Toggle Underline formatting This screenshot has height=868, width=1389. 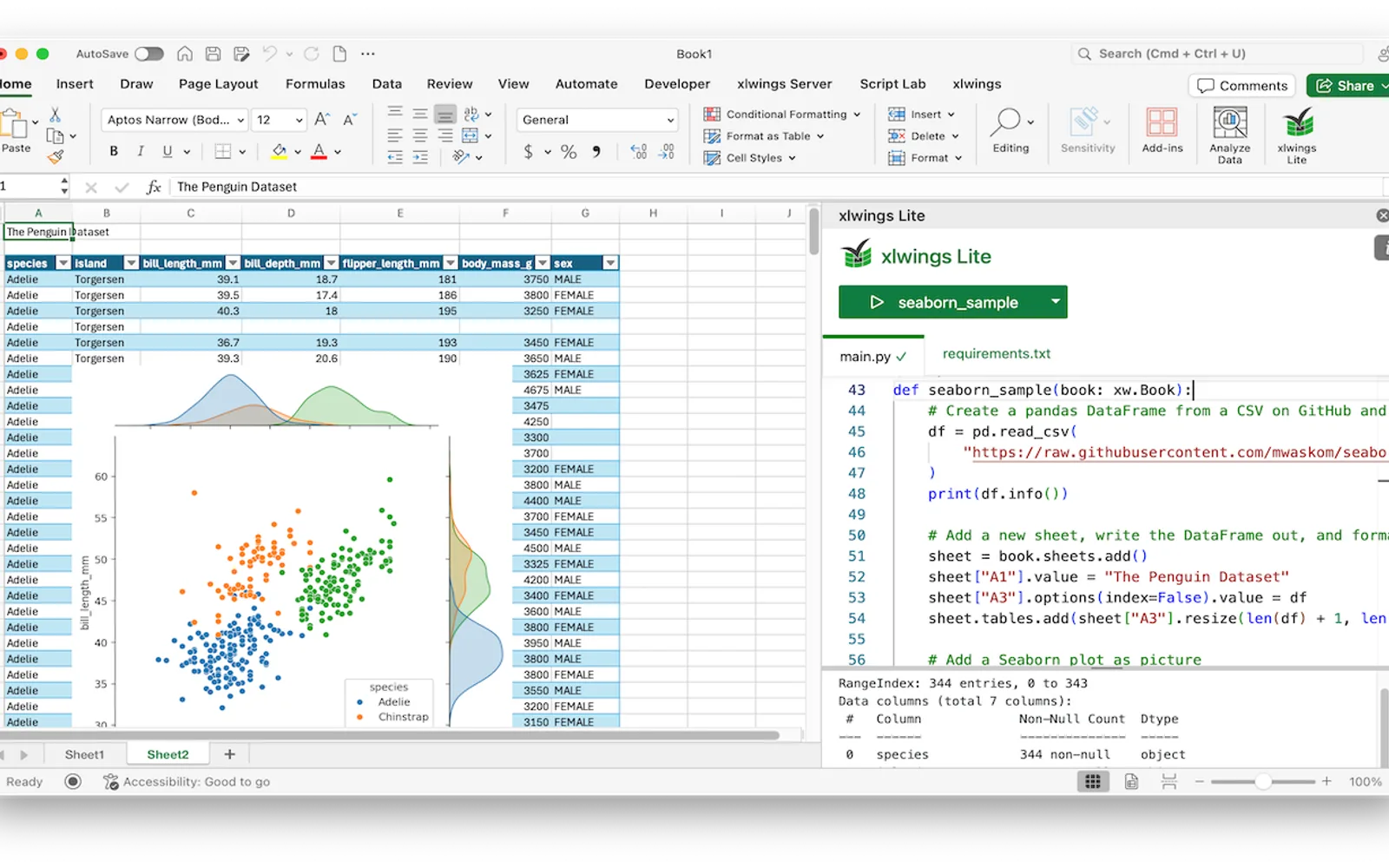(168, 151)
